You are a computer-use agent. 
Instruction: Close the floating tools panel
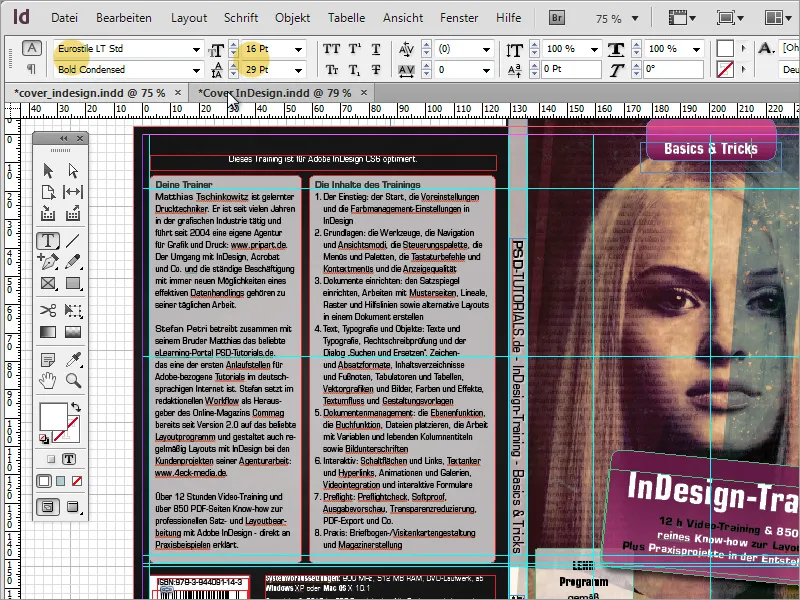80,138
